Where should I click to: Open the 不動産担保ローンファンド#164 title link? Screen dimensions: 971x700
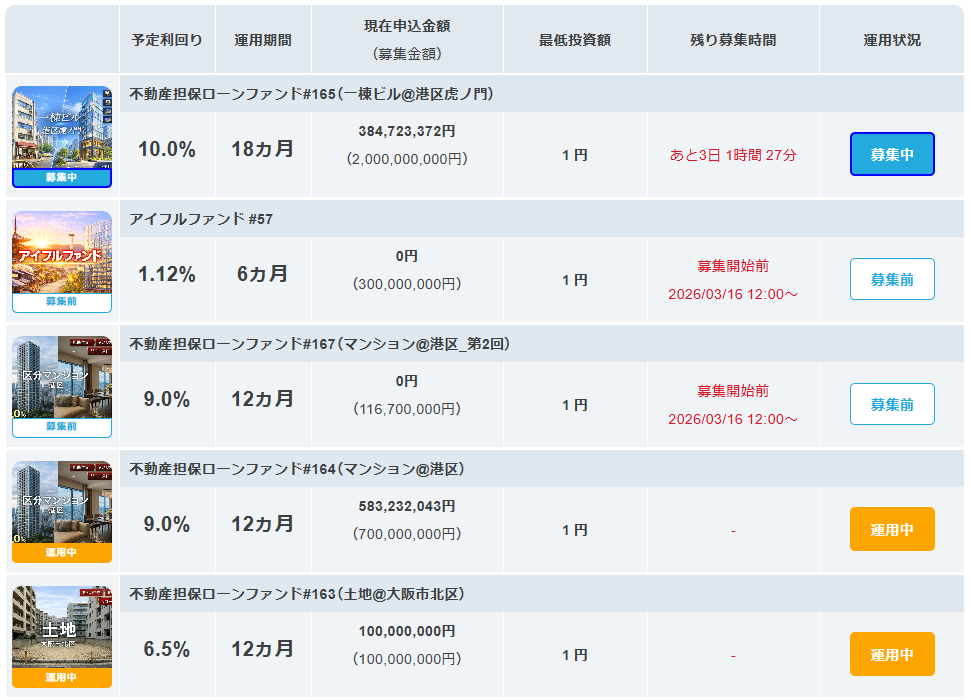(x=297, y=469)
